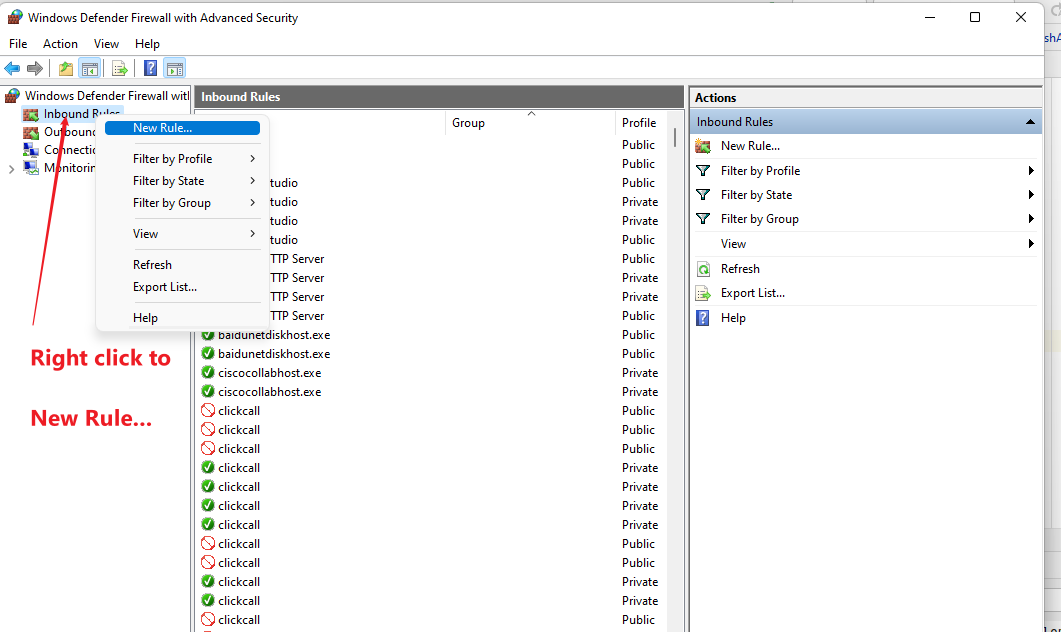1061x632 pixels.
Task: Expand the Filter by State arrow in Actions
Action: [1031, 195]
